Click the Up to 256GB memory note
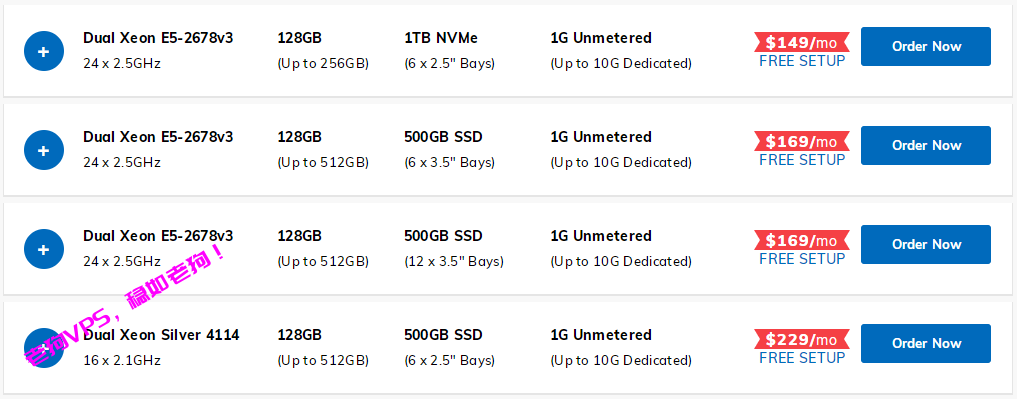Image resolution: width=1017 pixels, height=399 pixels. [x=323, y=64]
